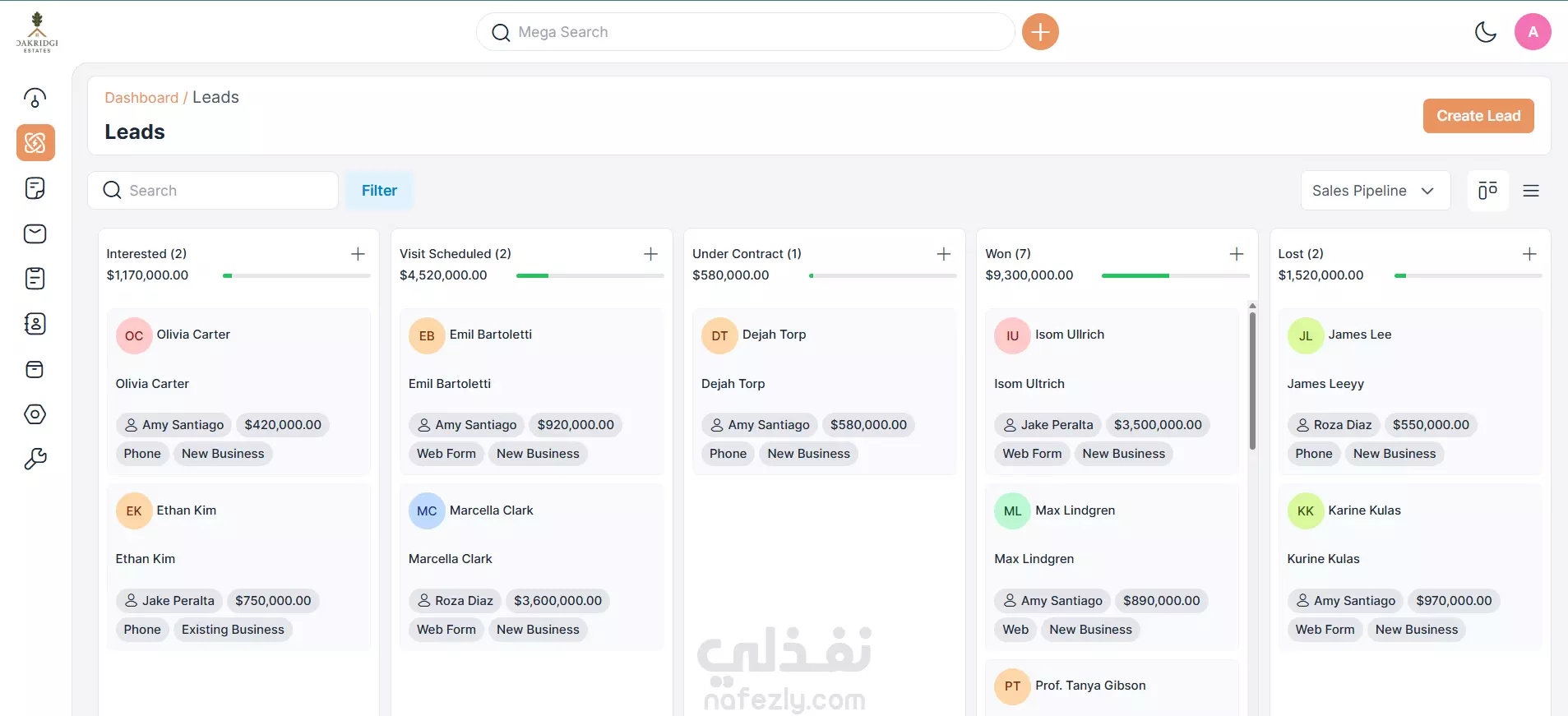The height and width of the screenshot is (716, 1568).
Task: Open the user avatar menu
Action: [x=1533, y=32]
